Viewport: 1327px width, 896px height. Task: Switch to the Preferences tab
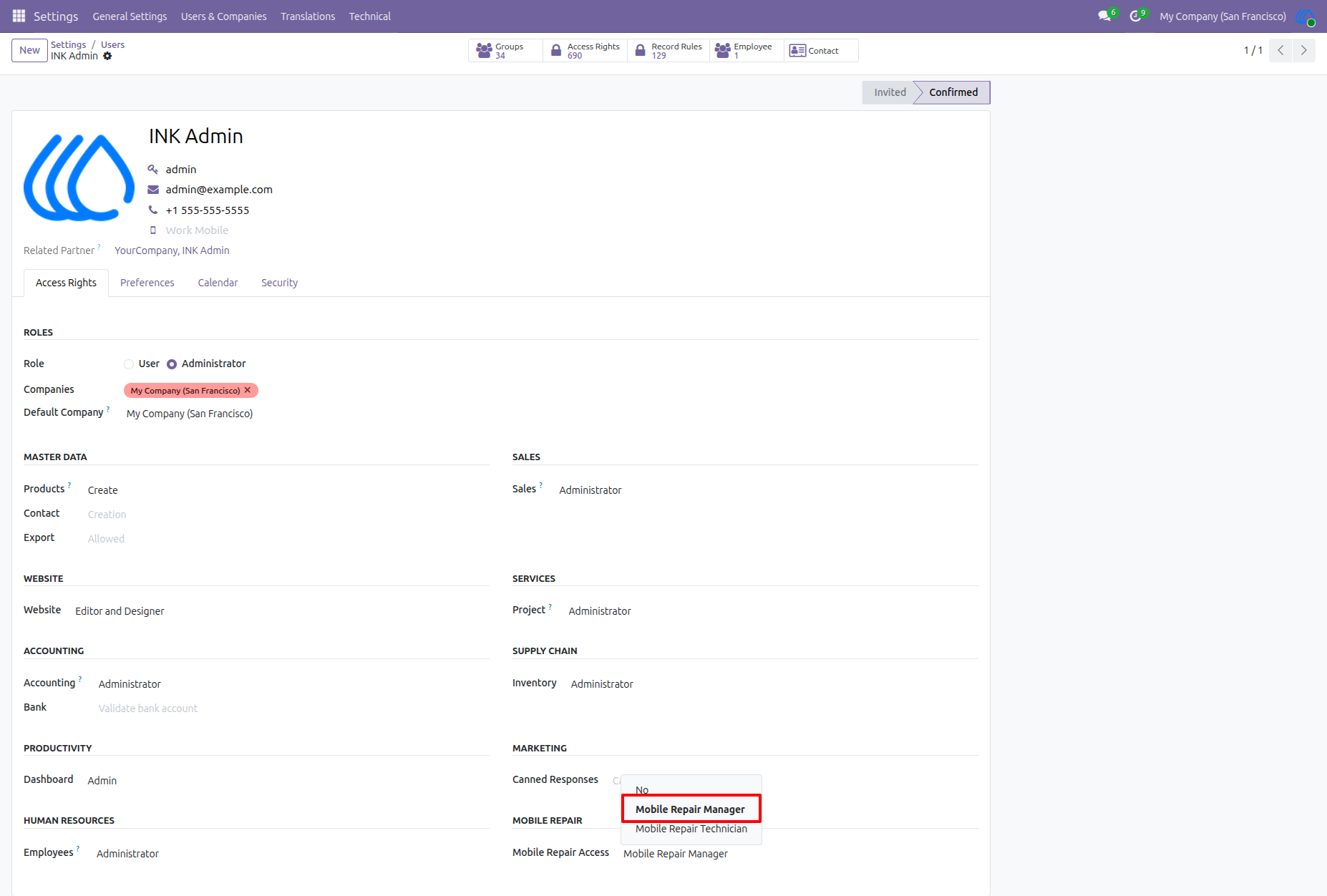[147, 283]
